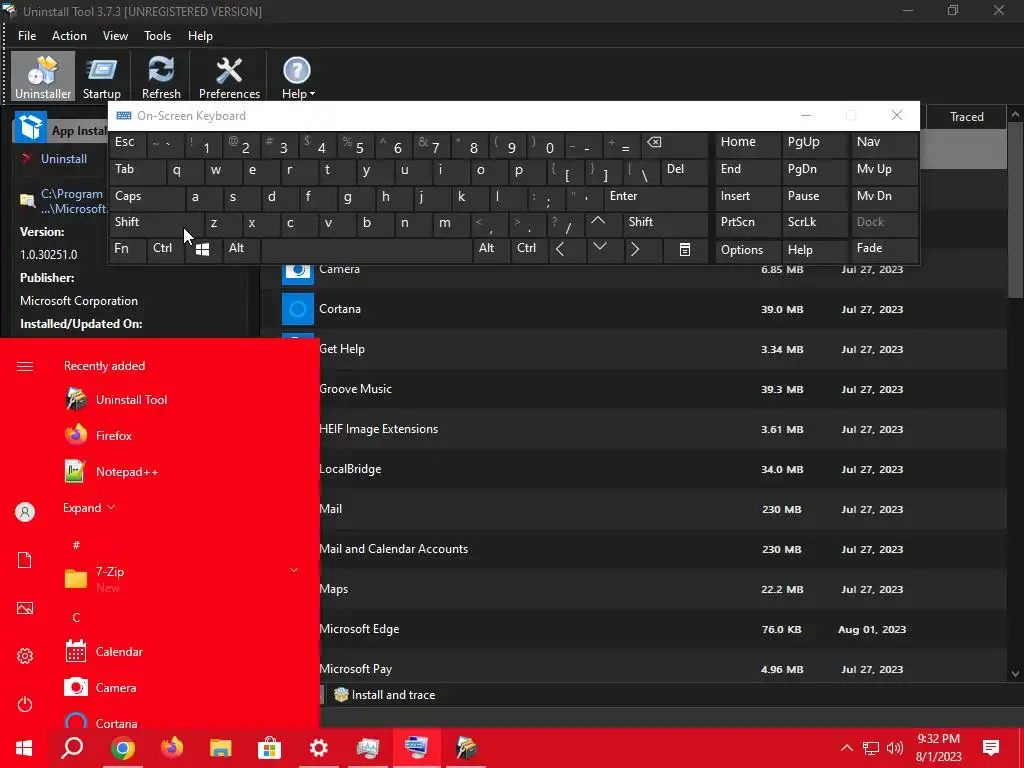Image resolution: width=1024 pixels, height=768 pixels.
Task: Open Settings gear in Start sidebar
Action: click(x=25, y=656)
